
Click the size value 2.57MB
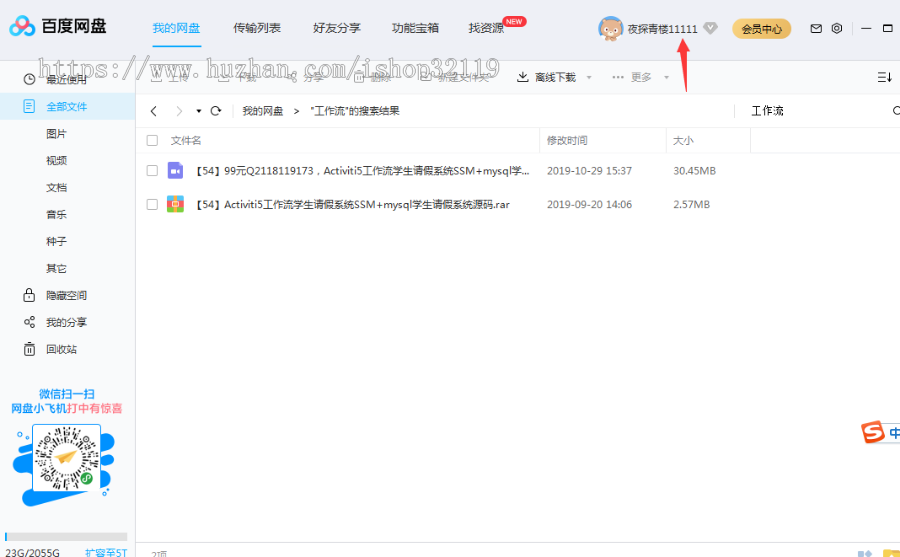coord(691,204)
